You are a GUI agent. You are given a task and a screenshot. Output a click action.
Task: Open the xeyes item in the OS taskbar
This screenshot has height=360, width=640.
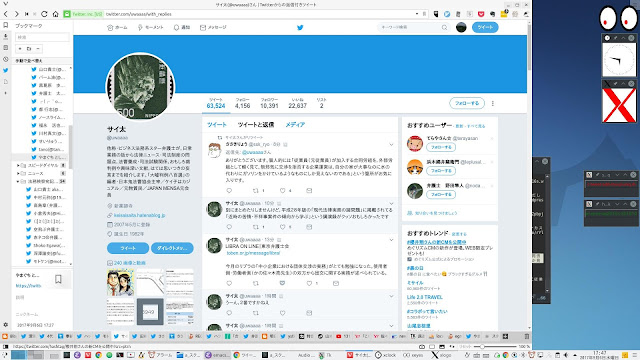tap(412, 355)
